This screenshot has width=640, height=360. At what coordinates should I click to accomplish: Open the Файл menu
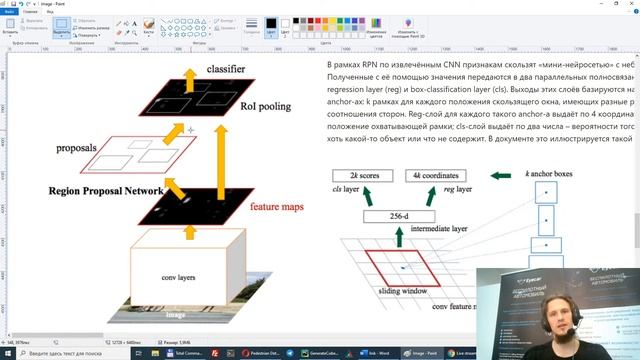[x=9, y=11]
